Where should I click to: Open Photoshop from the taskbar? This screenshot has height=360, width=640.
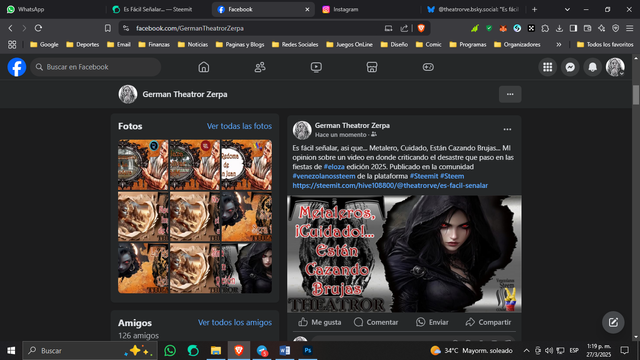[x=308, y=351]
